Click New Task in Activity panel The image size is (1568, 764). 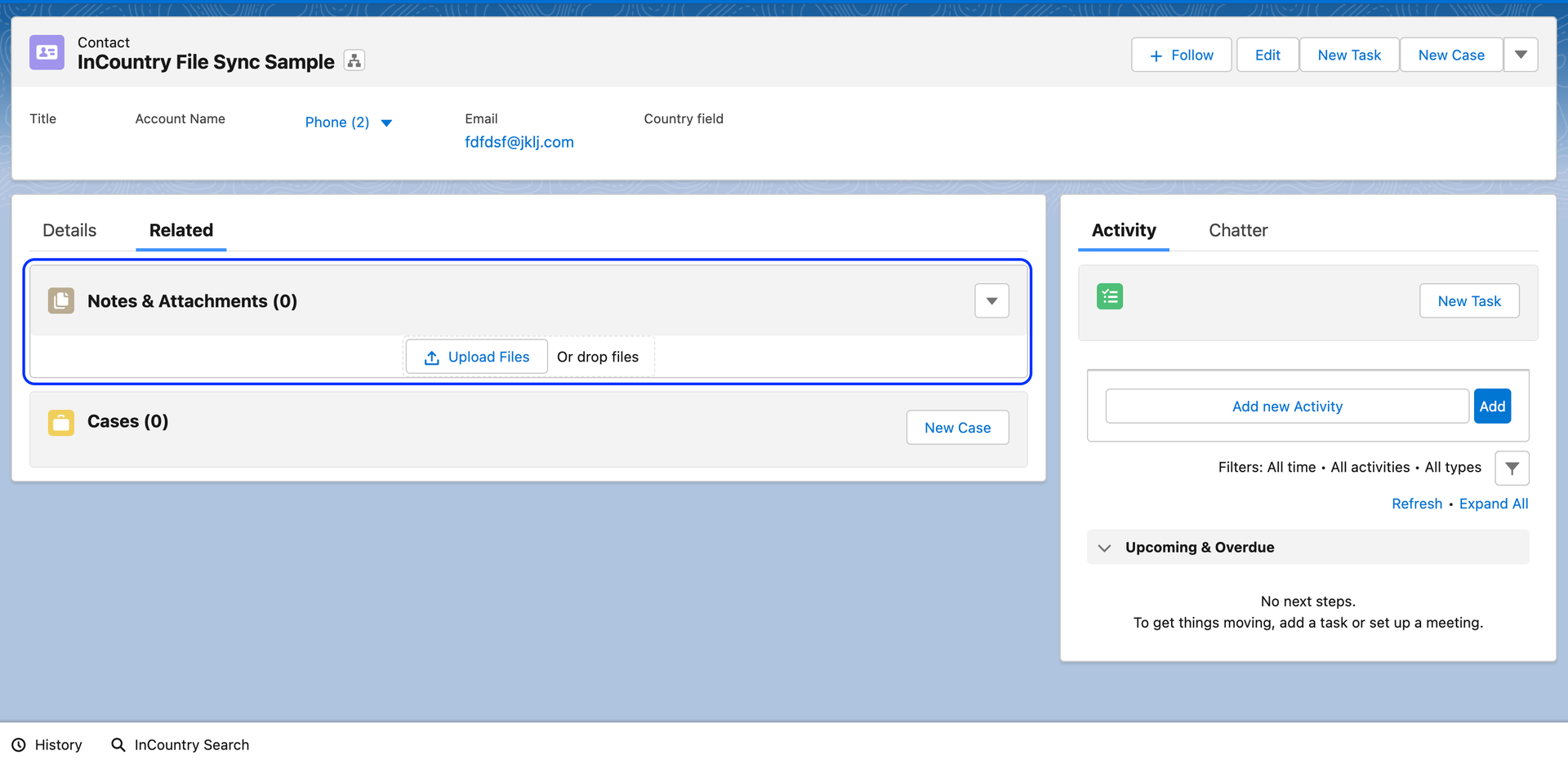1469,301
